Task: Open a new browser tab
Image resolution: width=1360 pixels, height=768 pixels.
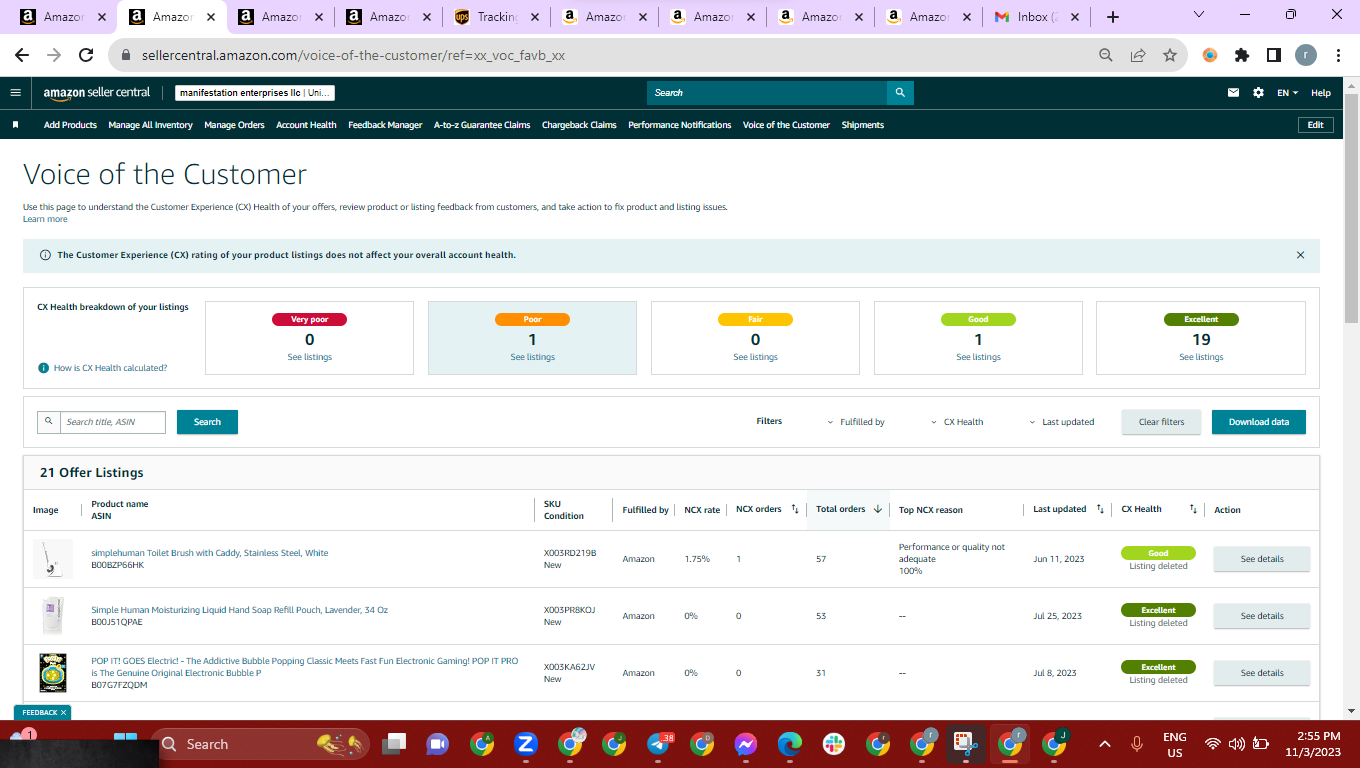Action: coord(1113,17)
